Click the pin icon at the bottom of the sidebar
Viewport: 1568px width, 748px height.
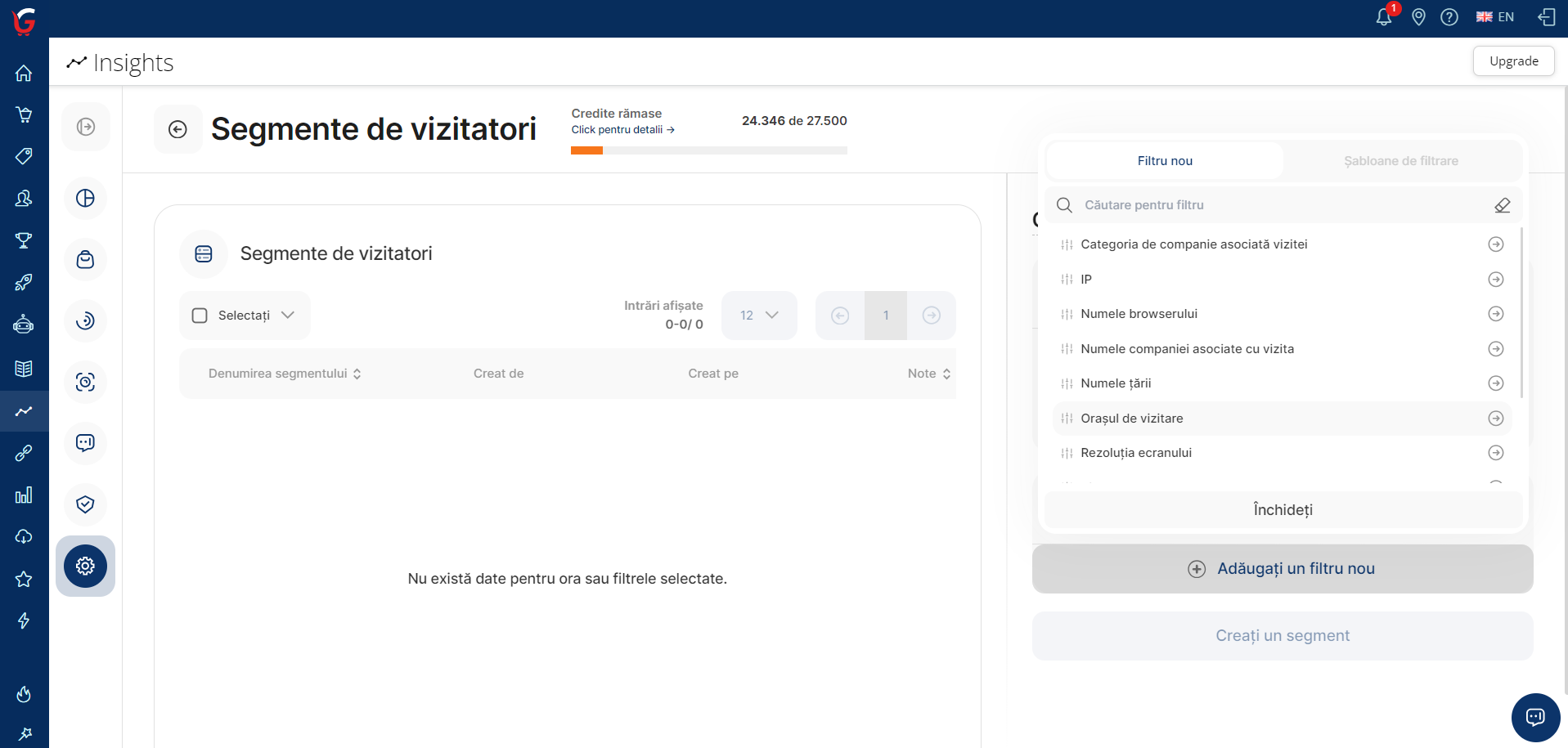[24, 733]
